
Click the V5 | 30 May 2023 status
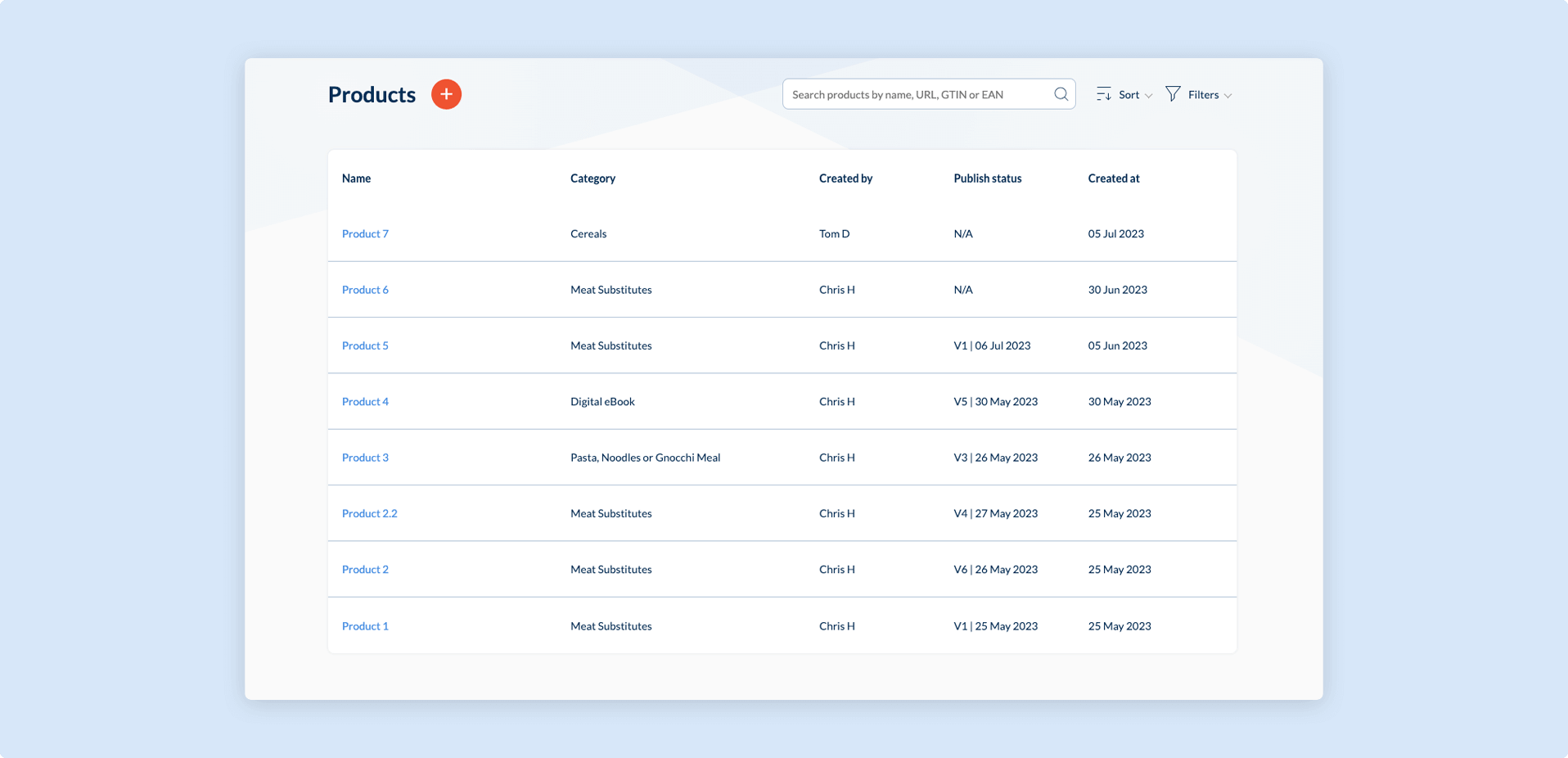tap(995, 402)
